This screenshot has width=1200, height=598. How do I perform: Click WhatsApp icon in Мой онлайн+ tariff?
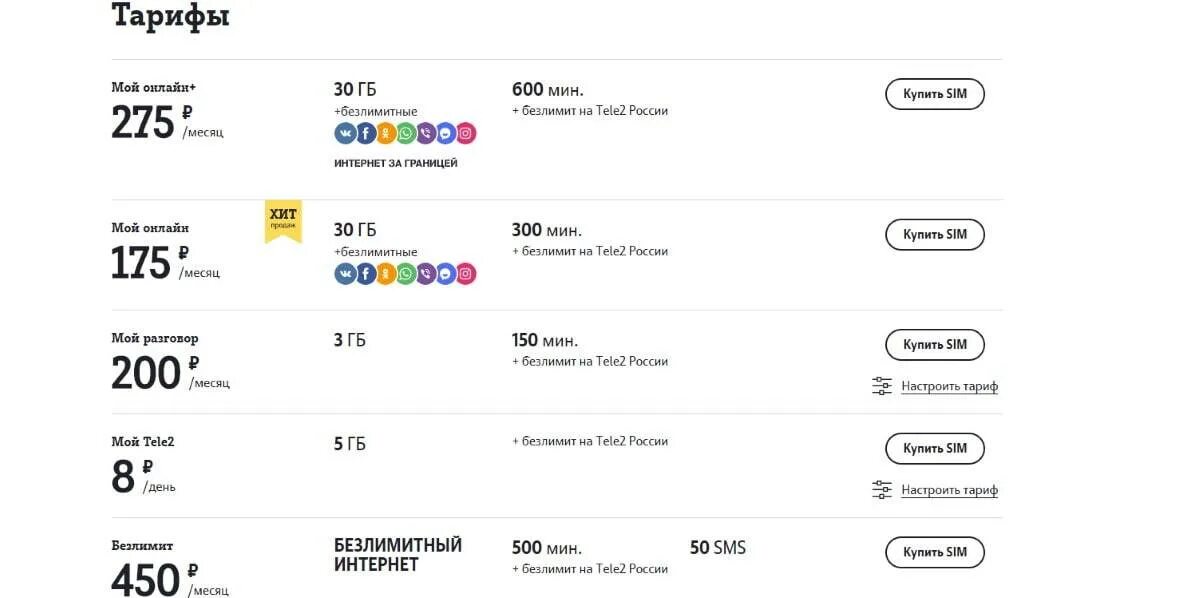coord(405,133)
